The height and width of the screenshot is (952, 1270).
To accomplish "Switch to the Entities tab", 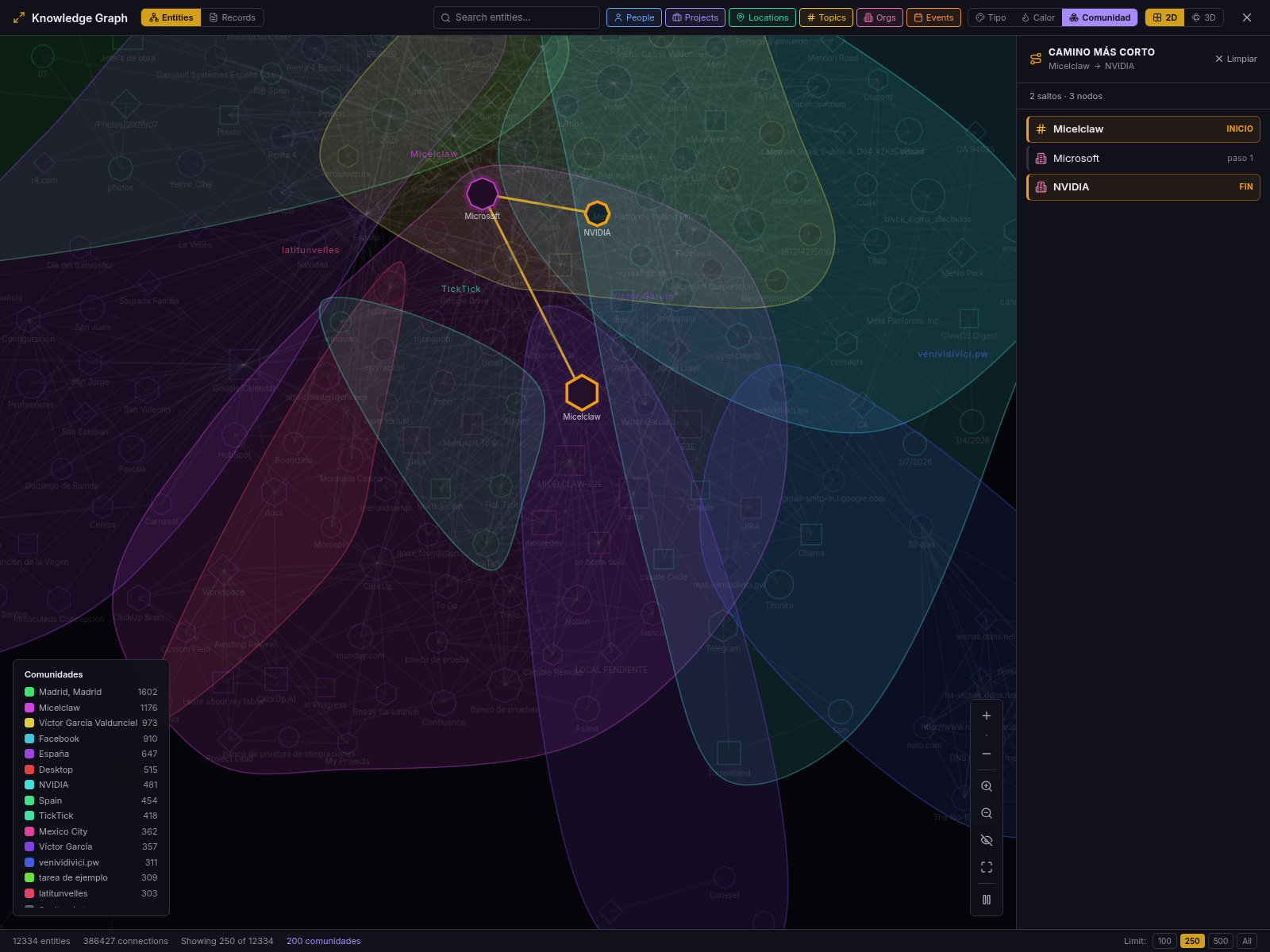I will [x=171, y=17].
